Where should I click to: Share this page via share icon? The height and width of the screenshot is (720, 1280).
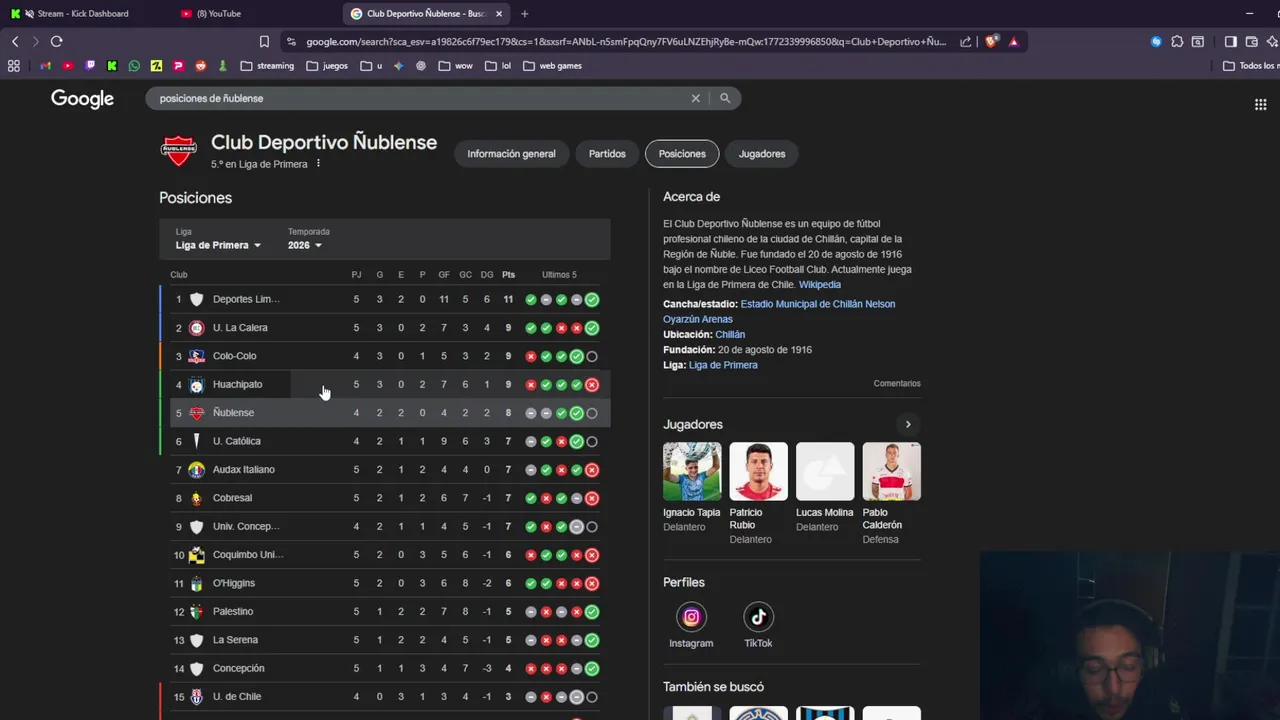pyautogui.click(x=966, y=41)
